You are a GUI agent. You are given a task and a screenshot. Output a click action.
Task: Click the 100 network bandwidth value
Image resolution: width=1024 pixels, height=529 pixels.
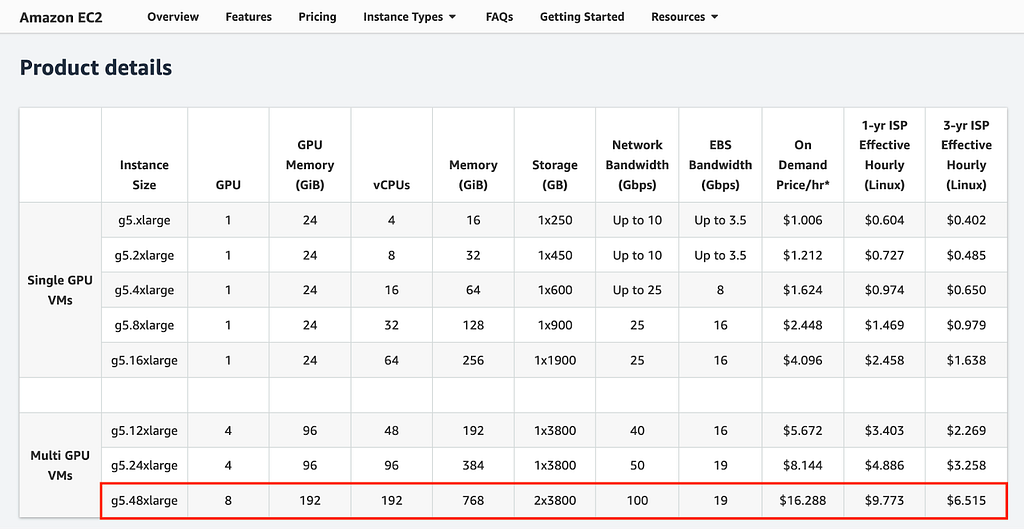click(637, 501)
